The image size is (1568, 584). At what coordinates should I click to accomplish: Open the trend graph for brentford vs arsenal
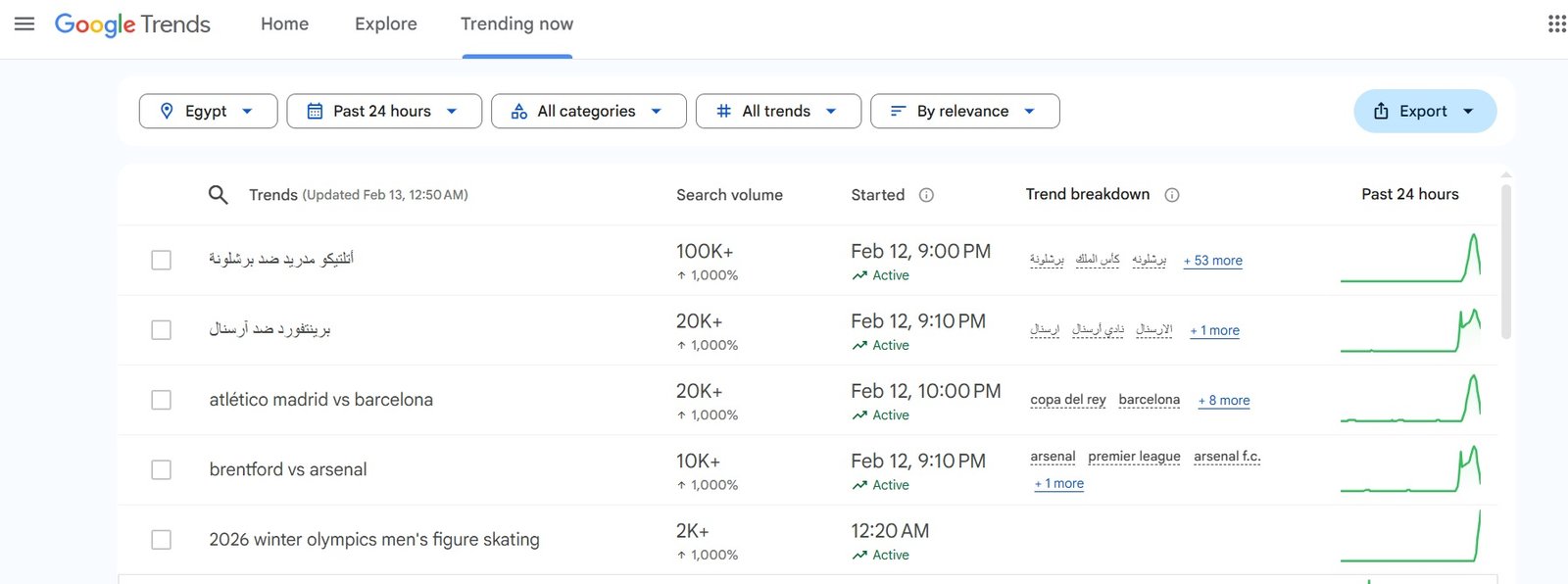[1410, 470]
